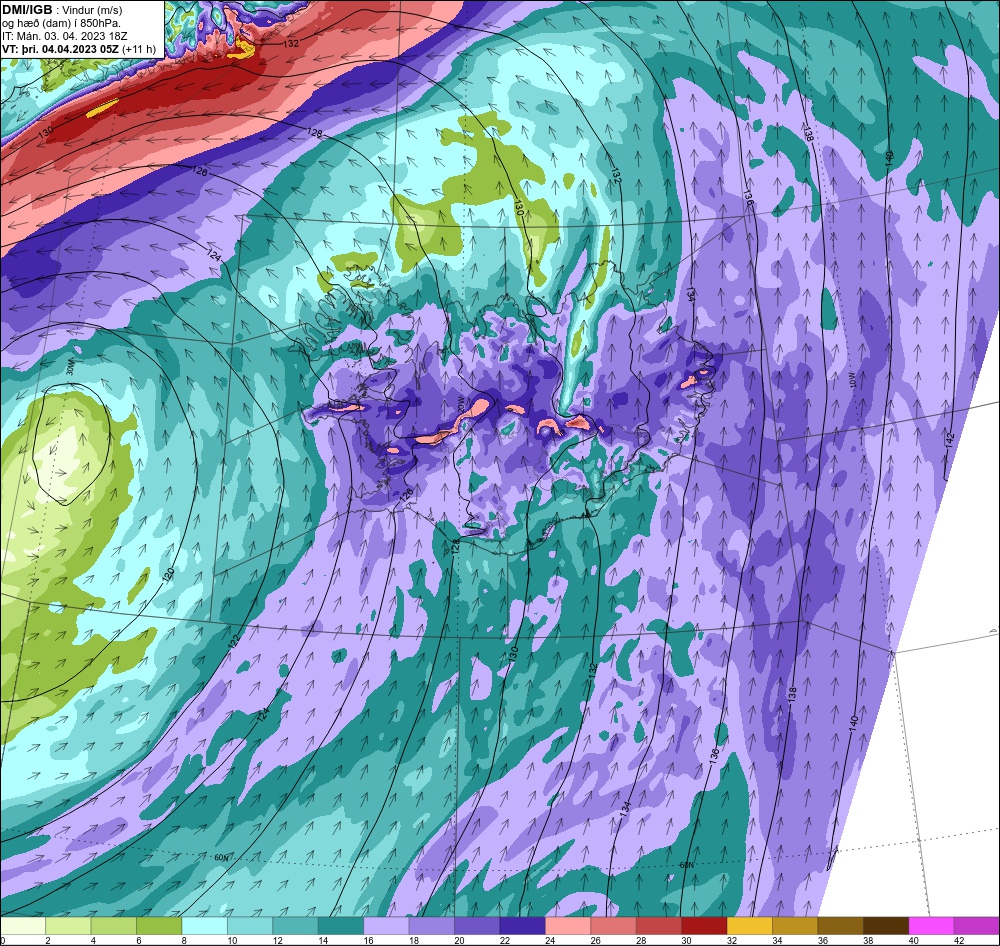
Task: Click the 122 contour label
Action: [234, 640]
